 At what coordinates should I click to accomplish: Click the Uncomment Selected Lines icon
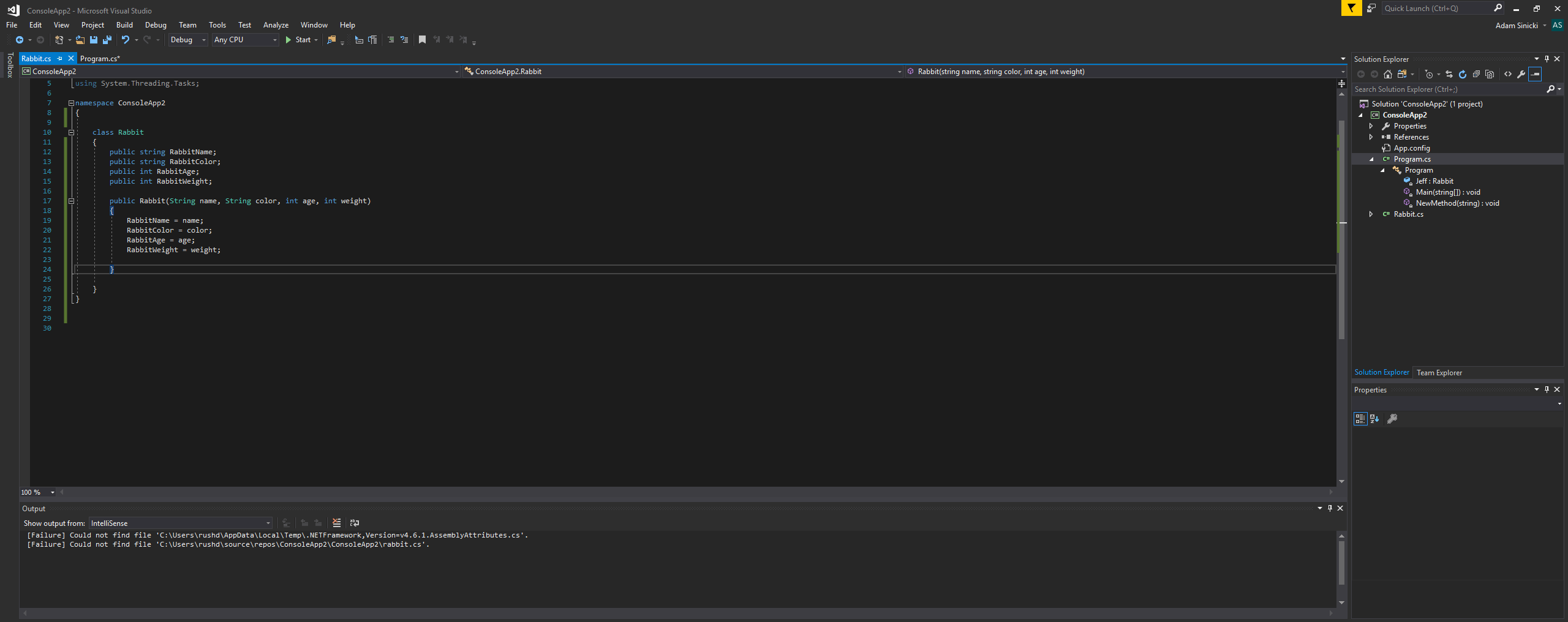click(404, 40)
